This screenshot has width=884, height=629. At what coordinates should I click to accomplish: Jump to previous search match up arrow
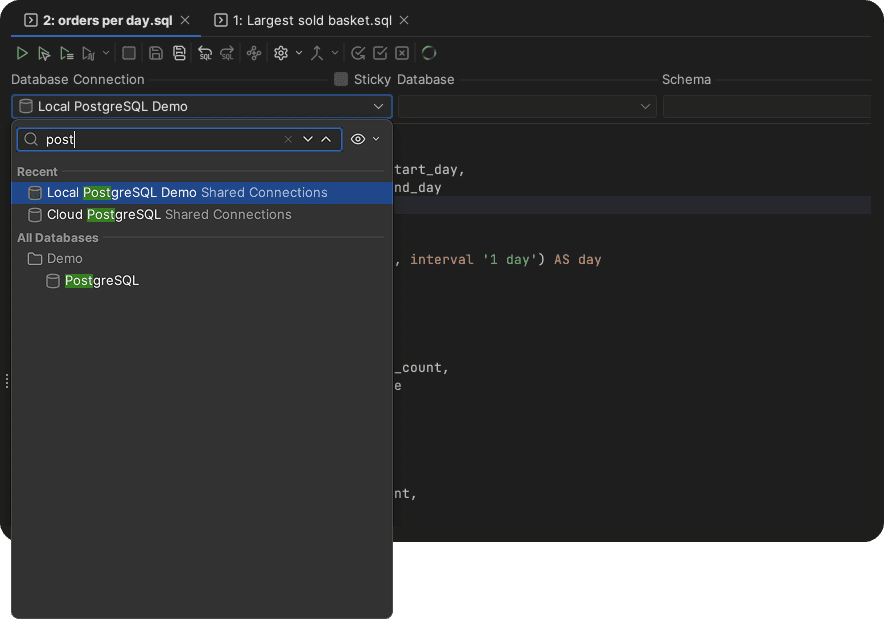click(x=326, y=139)
